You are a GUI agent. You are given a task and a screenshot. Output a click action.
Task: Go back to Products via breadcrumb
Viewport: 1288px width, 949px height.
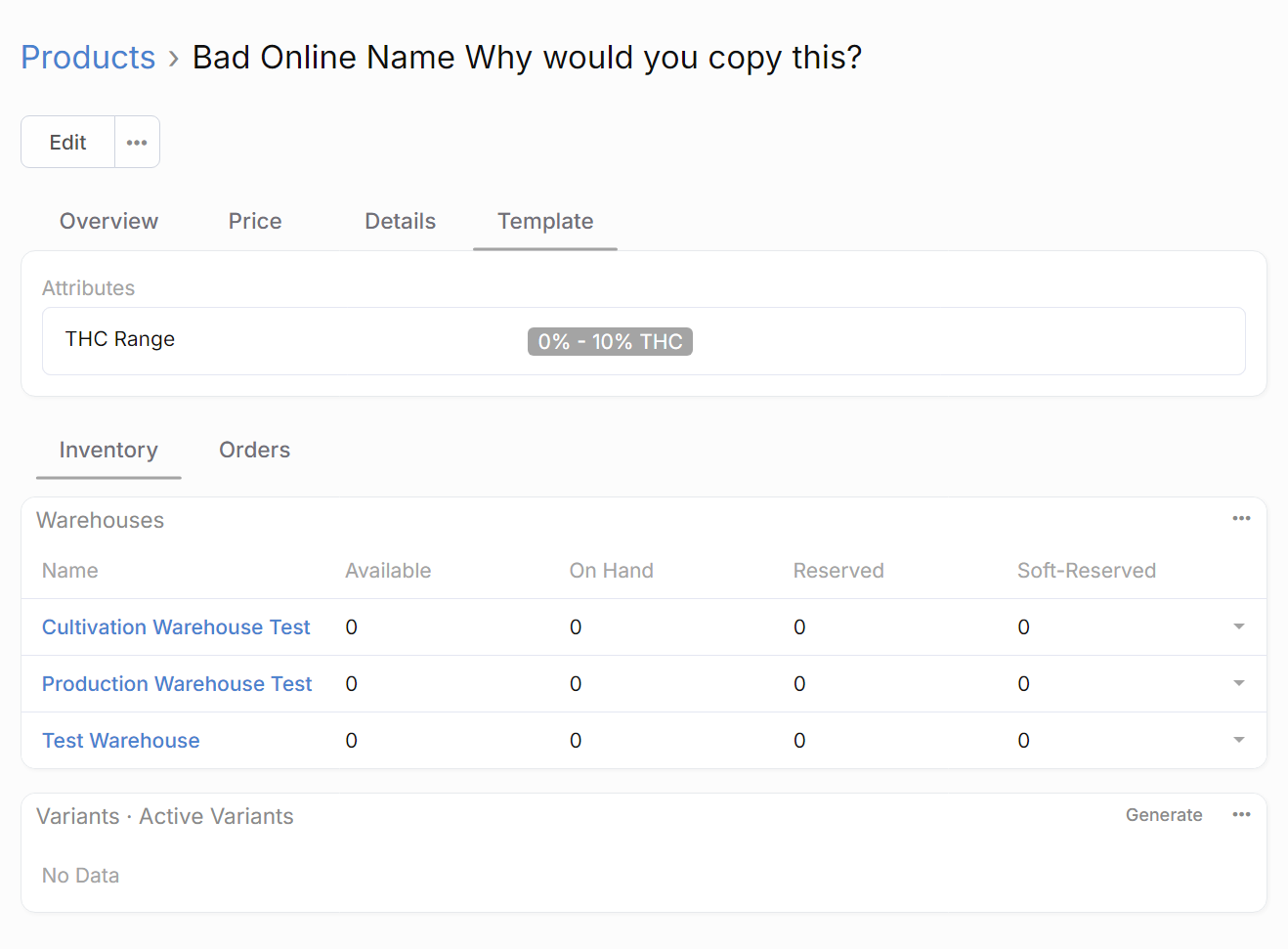tap(88, 58)
